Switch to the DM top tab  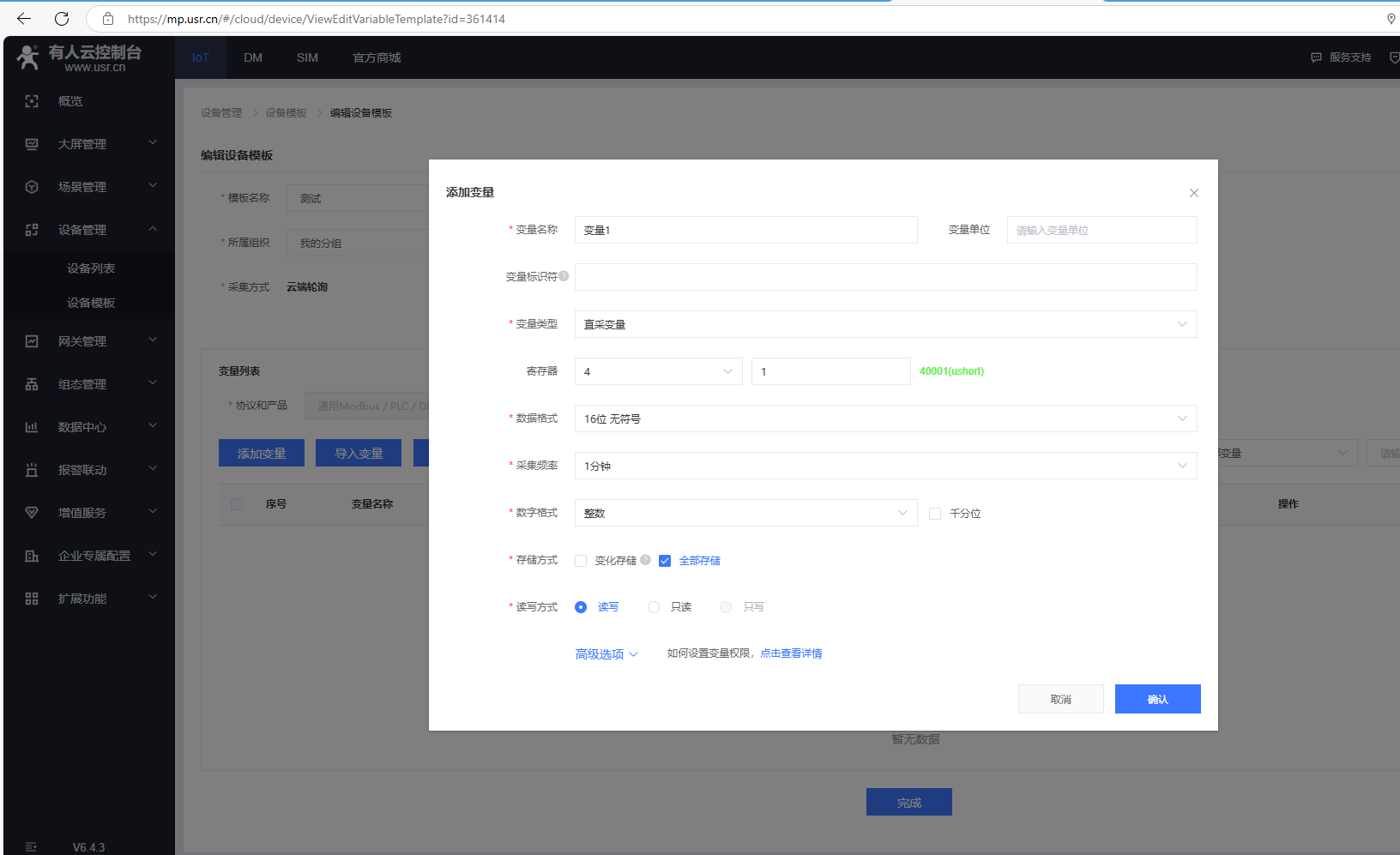253,57
